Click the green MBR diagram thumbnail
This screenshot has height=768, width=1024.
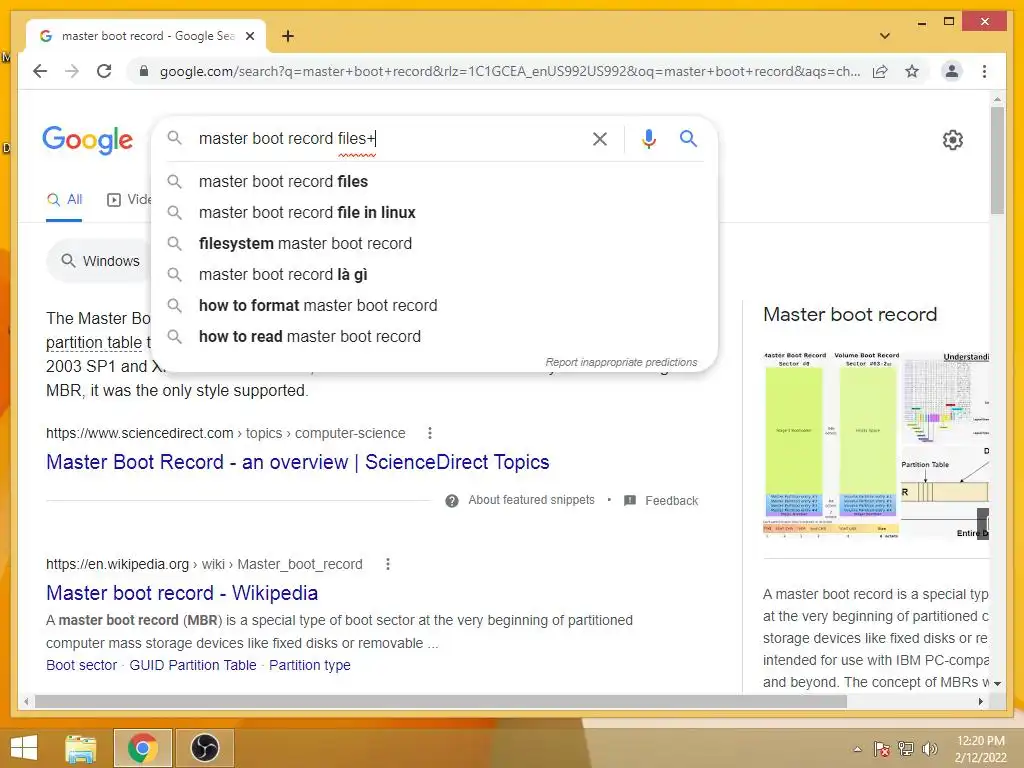831,445
